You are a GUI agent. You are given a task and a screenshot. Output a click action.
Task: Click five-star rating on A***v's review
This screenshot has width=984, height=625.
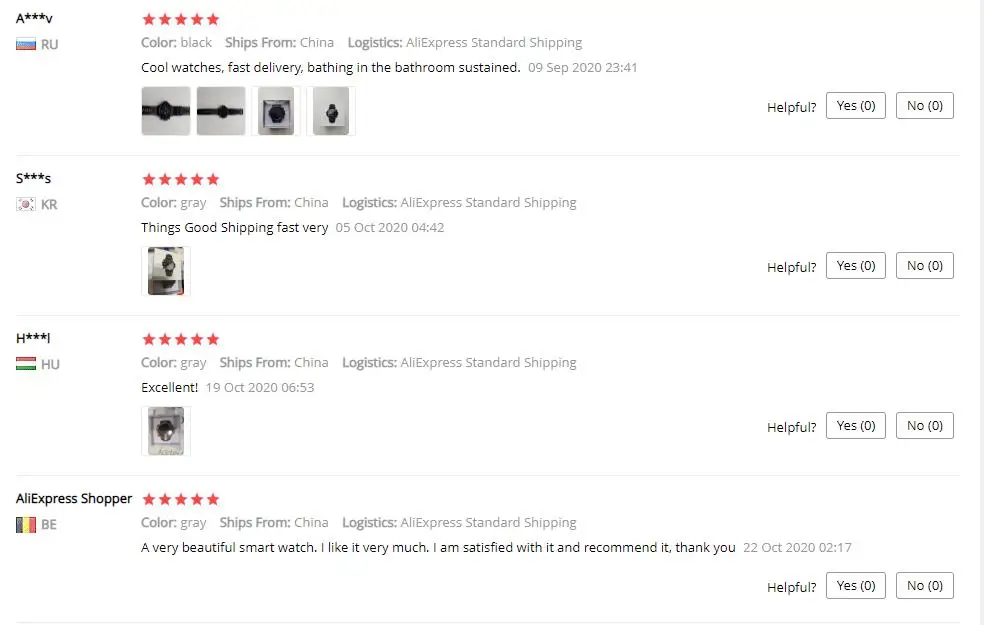coord(181,19)
